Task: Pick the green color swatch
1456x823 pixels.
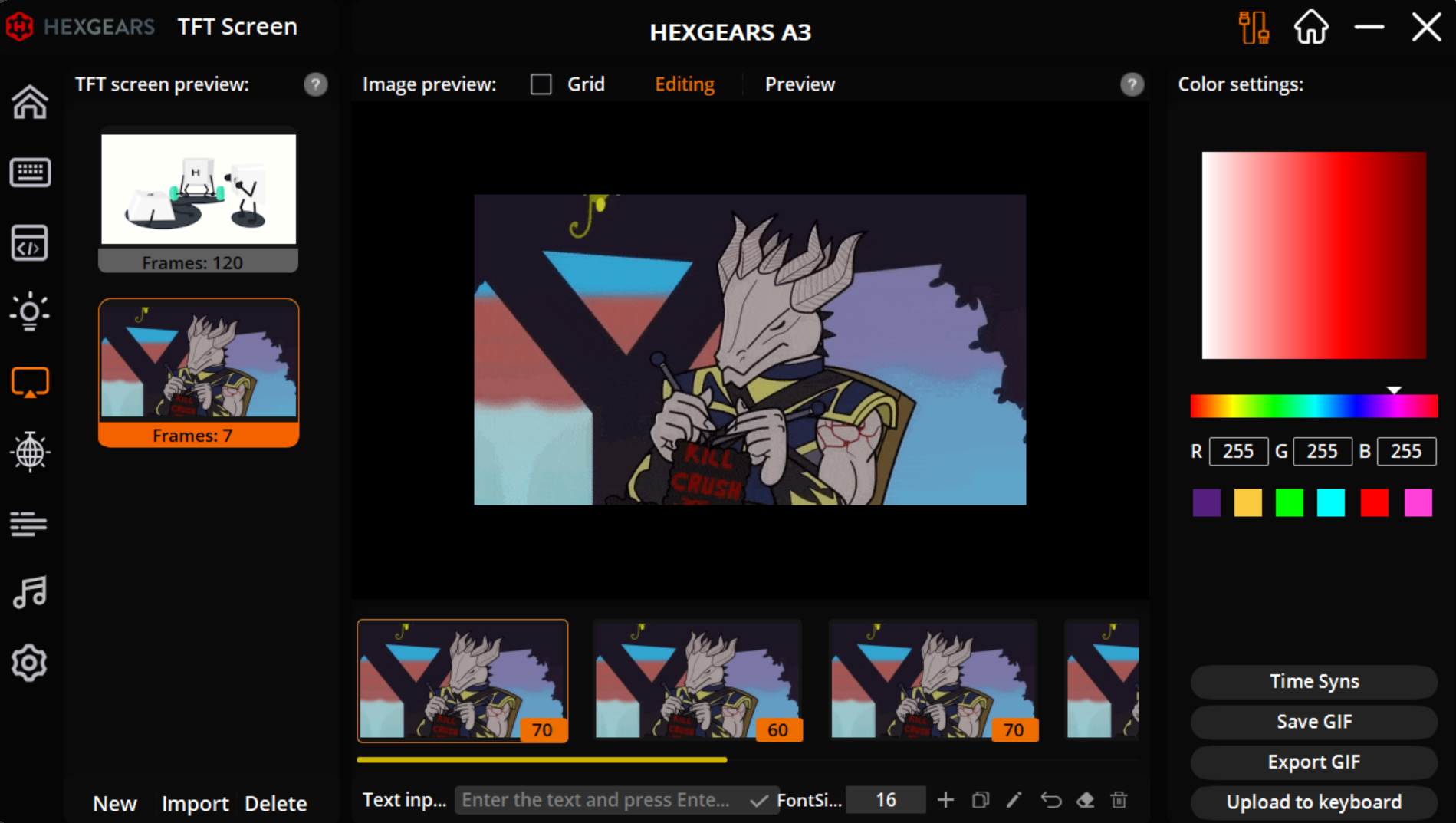Action: coord(1289,503)
